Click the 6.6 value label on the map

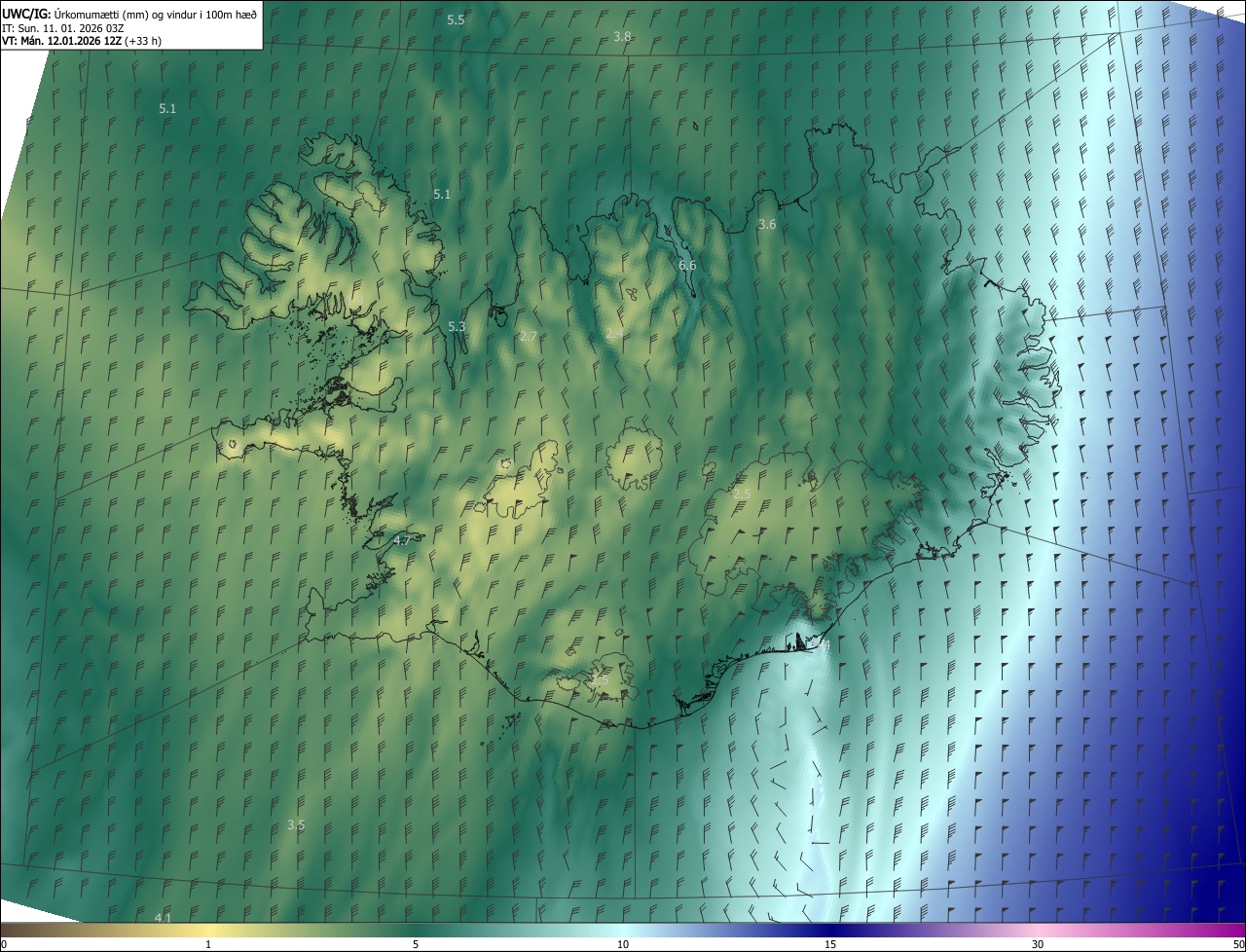[x=687, y=266]
